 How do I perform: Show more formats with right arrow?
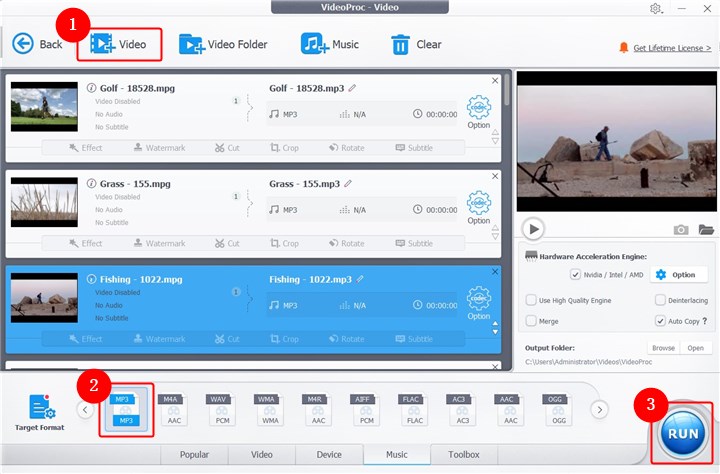[x=599, y=410]
